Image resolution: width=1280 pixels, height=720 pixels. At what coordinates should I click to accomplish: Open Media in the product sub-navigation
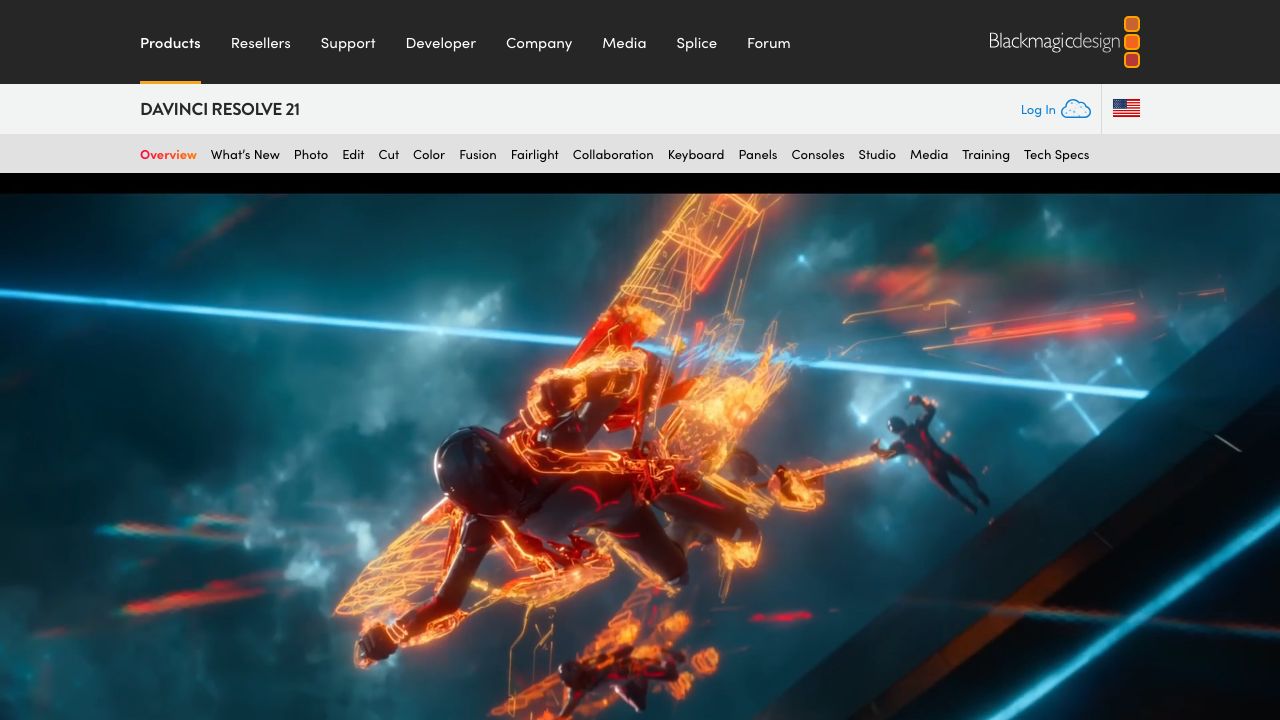pyautogui.click(x=929, y=154)
